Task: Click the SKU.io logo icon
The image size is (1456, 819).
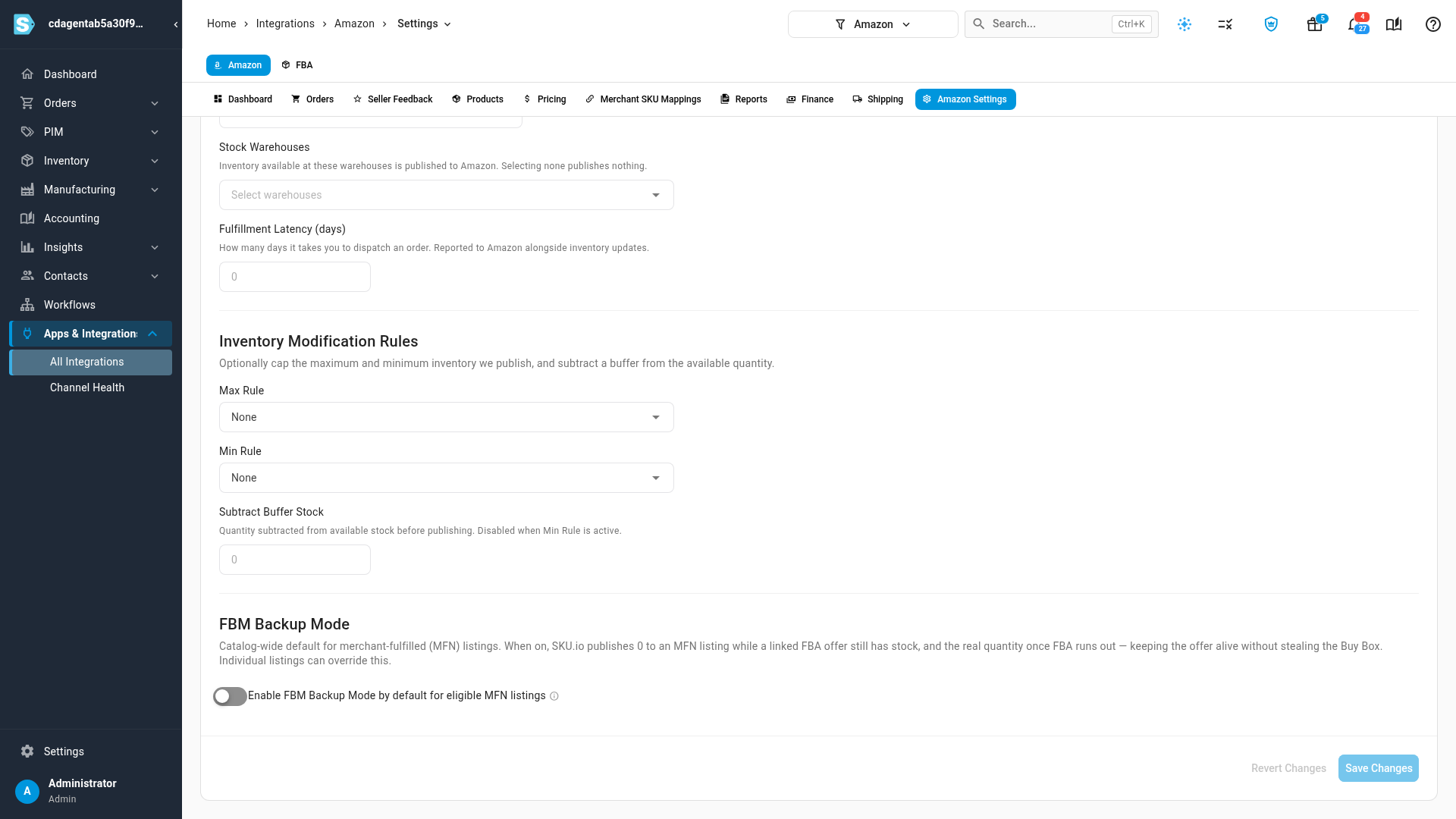Action: click(x=24, y=24)
